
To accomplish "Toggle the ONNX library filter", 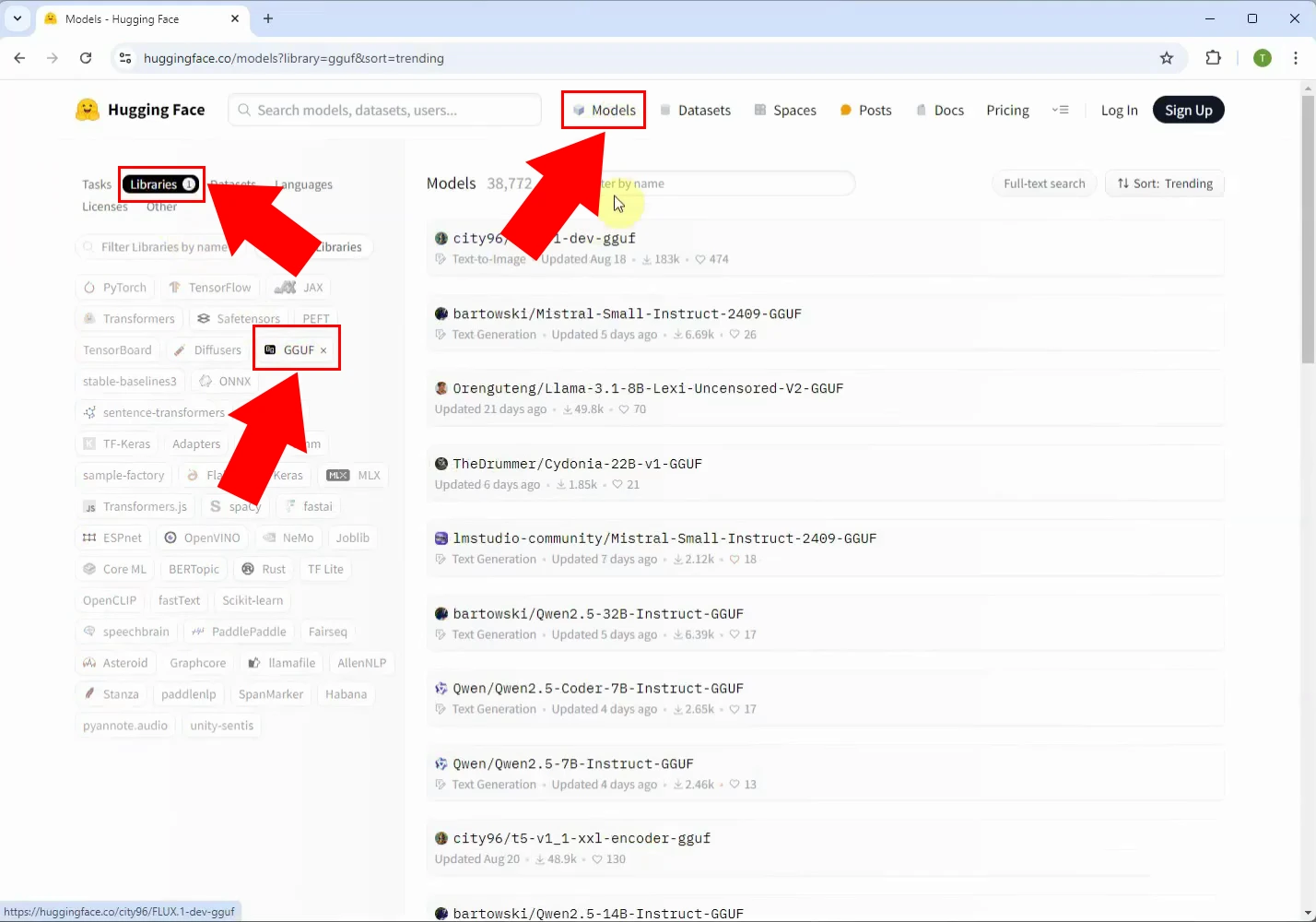I will tap(225, 382).
